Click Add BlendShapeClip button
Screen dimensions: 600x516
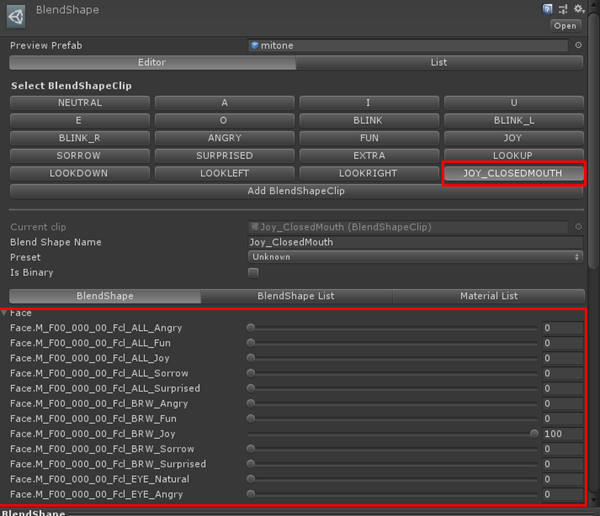tap(296, 191)
